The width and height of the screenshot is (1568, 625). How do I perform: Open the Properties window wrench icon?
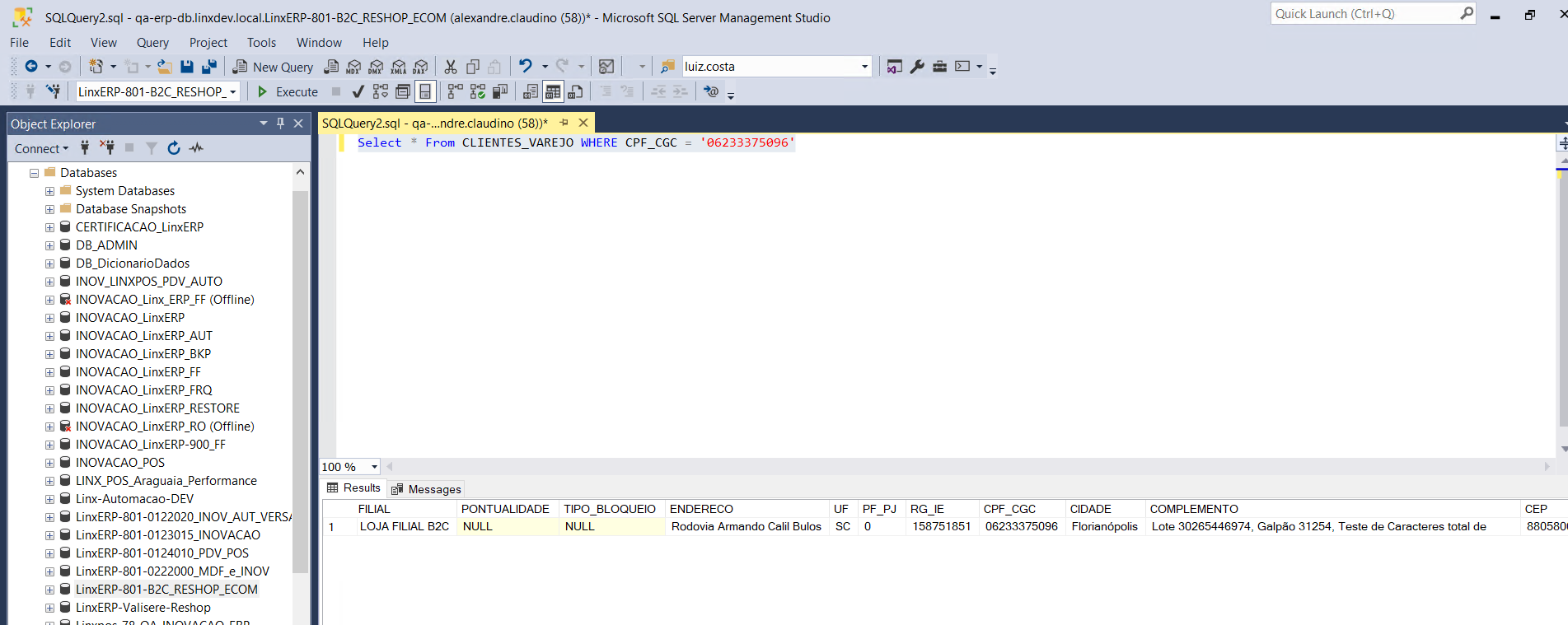point(917,67)
